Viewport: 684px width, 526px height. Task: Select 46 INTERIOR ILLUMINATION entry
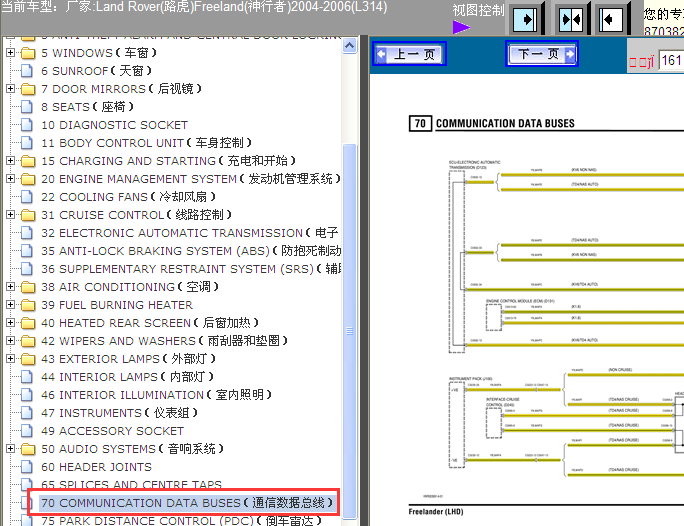tap(156, 395)
